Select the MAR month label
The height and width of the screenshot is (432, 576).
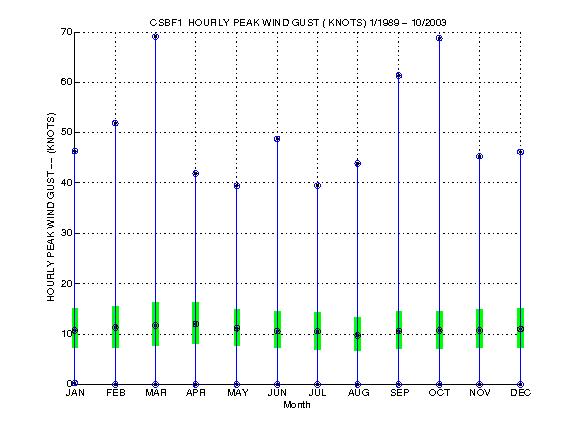tap(156, 393)
